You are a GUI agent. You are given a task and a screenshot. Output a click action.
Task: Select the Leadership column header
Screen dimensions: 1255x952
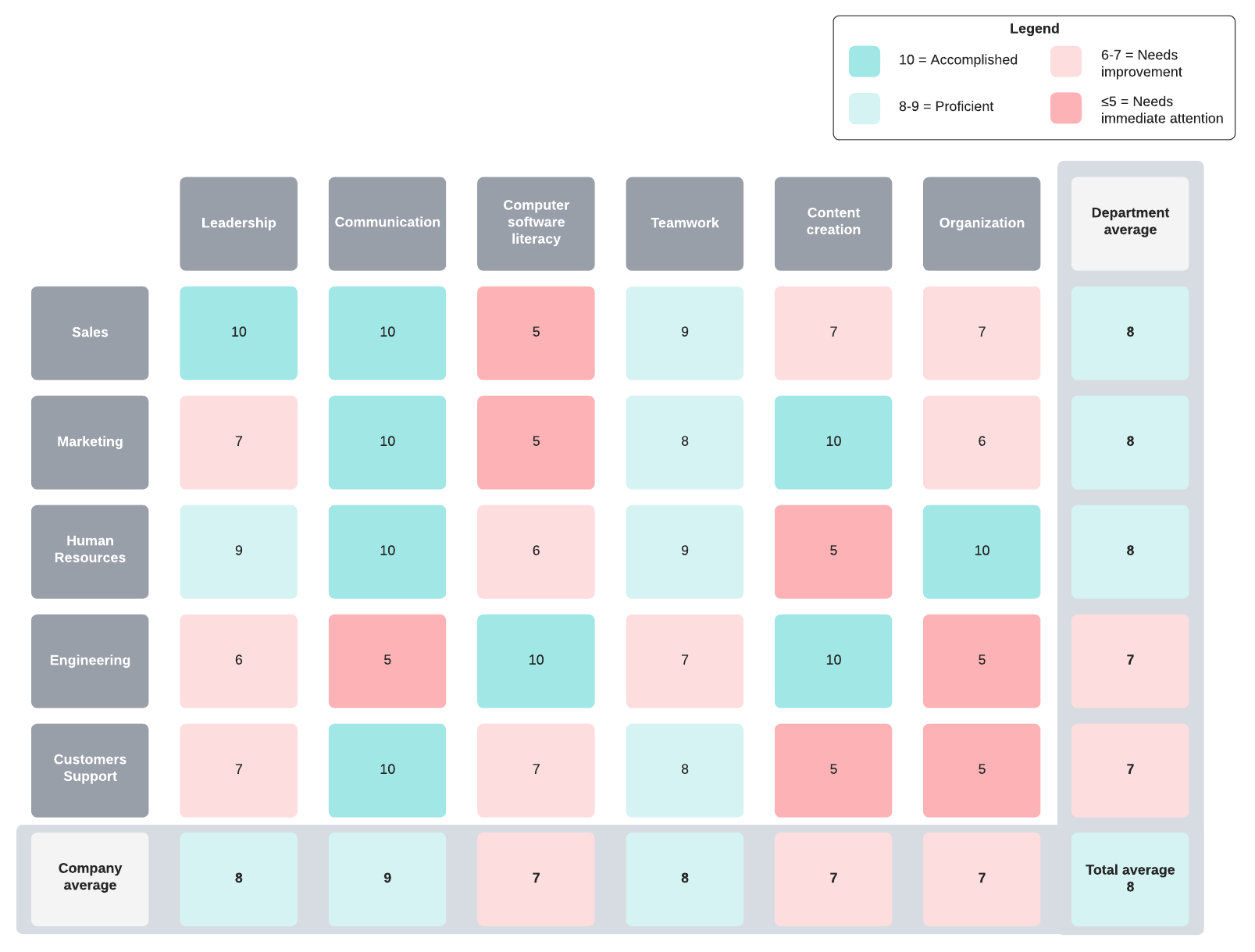coord(238,223)
